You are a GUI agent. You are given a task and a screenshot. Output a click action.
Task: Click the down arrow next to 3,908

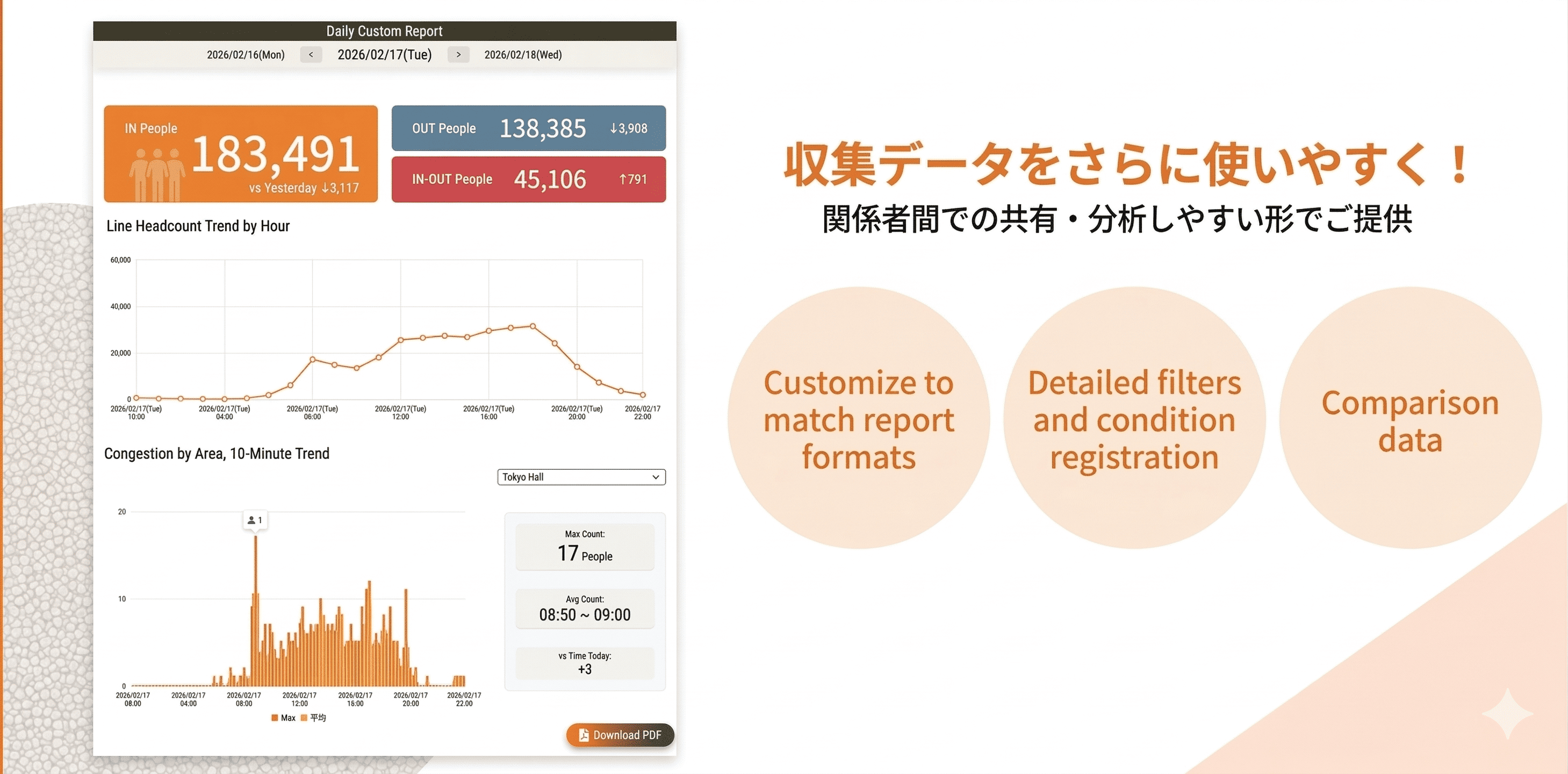point(614,128)
